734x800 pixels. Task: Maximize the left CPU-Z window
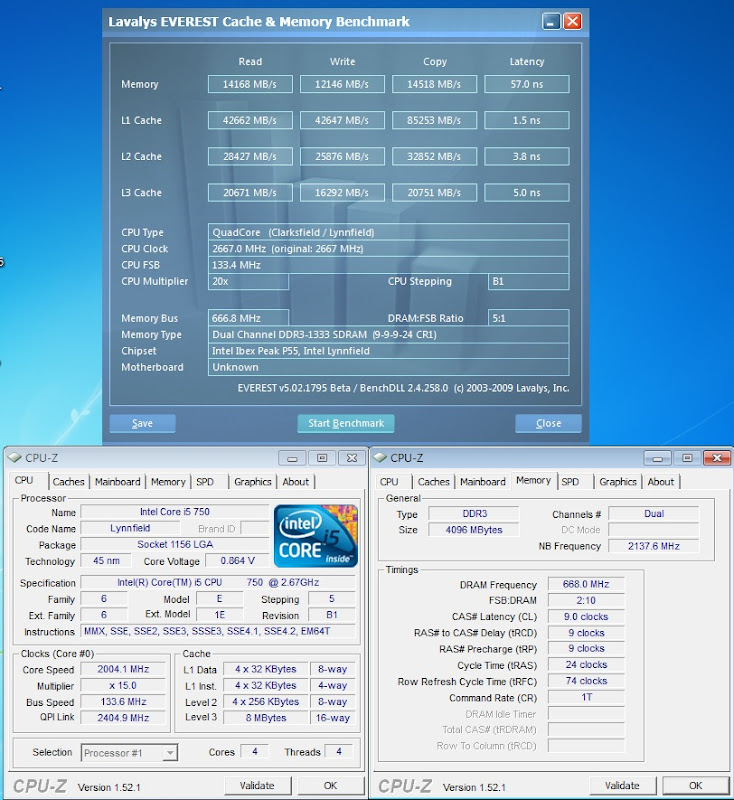[322, 458]
